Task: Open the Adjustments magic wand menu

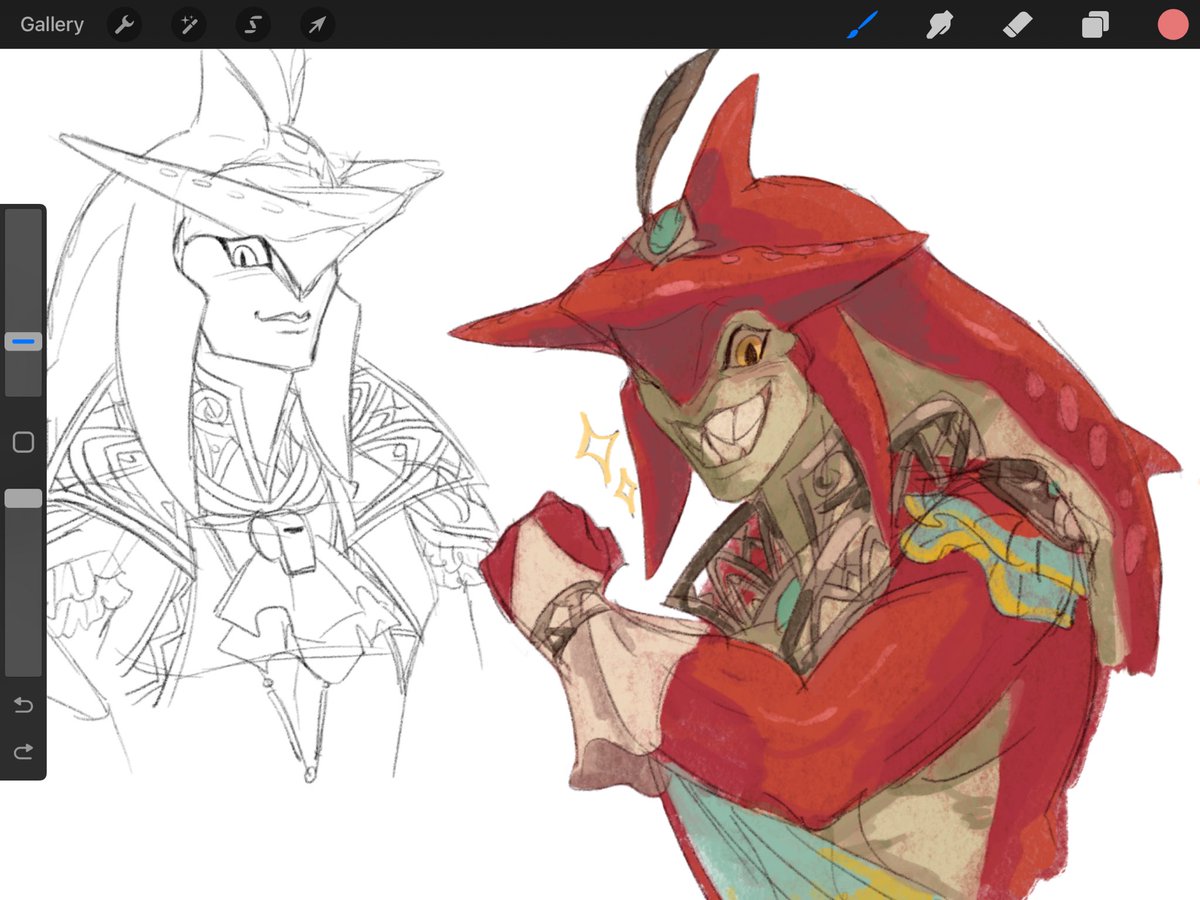Action: (x=188, y=25)
